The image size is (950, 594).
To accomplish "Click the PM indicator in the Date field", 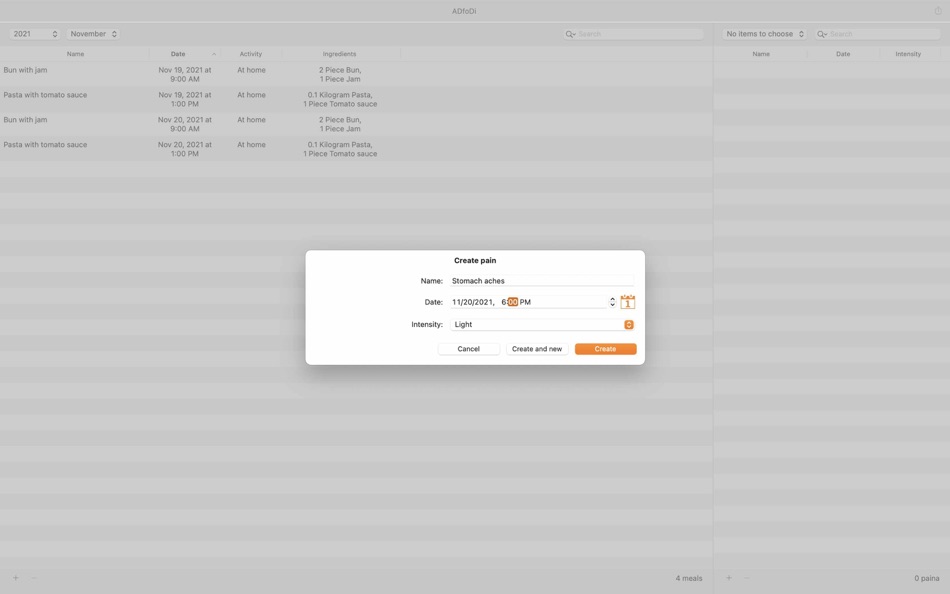I will coord(525,302).
